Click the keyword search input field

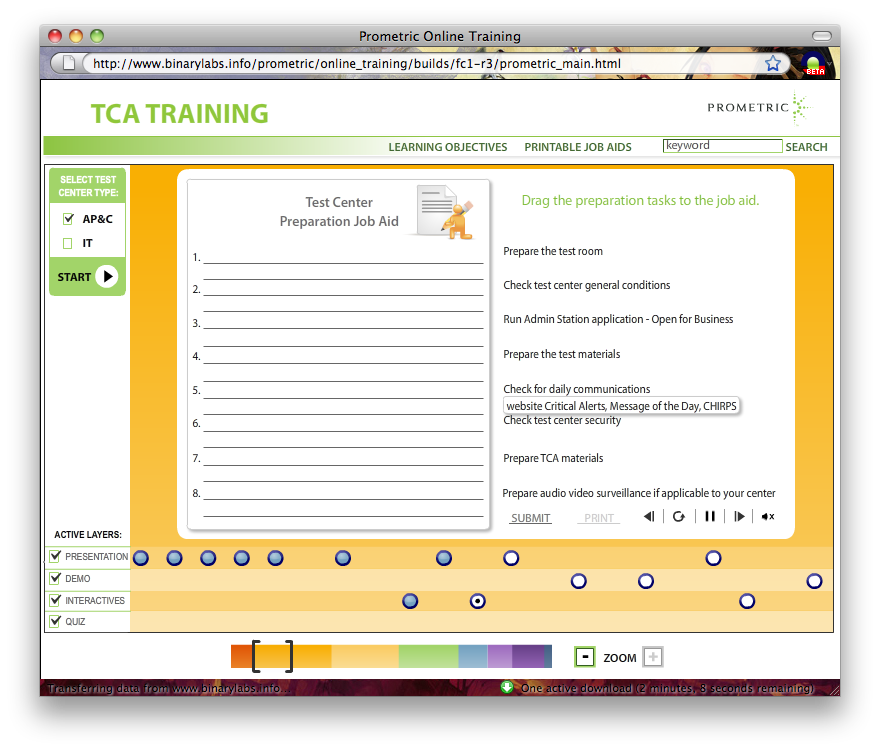722,146
